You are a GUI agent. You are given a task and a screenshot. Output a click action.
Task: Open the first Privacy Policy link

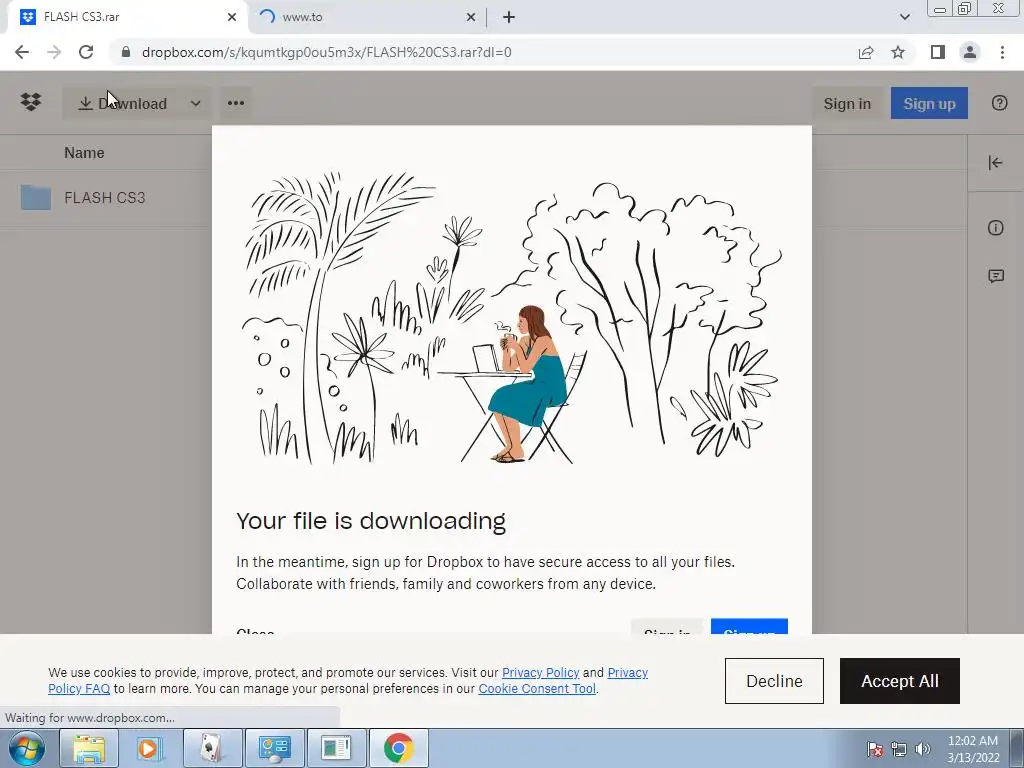tap(540, 673)
